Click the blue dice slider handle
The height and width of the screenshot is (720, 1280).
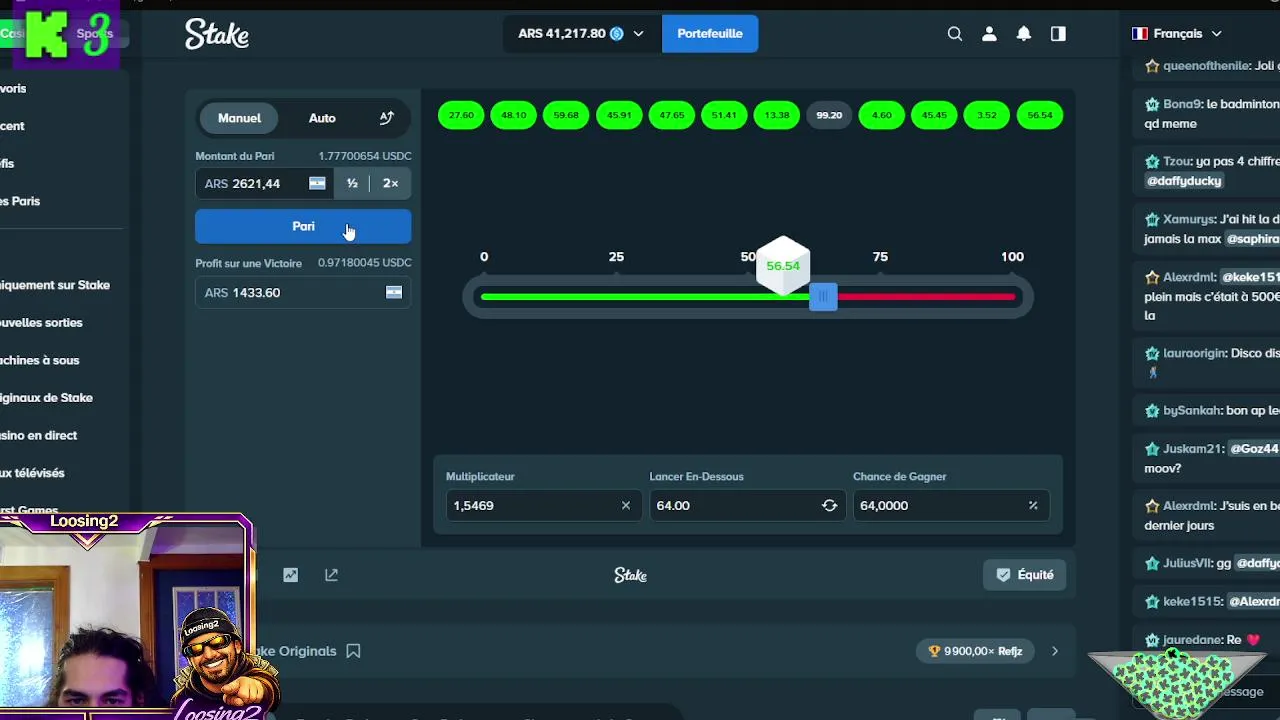coord(823,297)
